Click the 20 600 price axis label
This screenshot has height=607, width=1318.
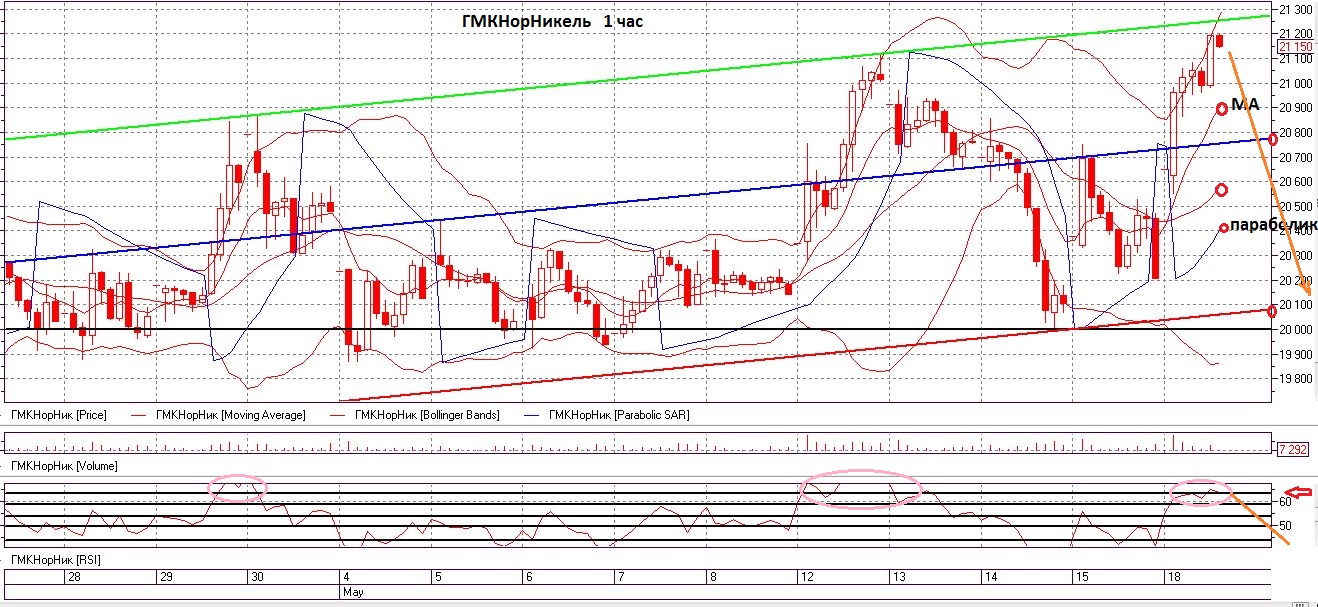[1296, 182]
